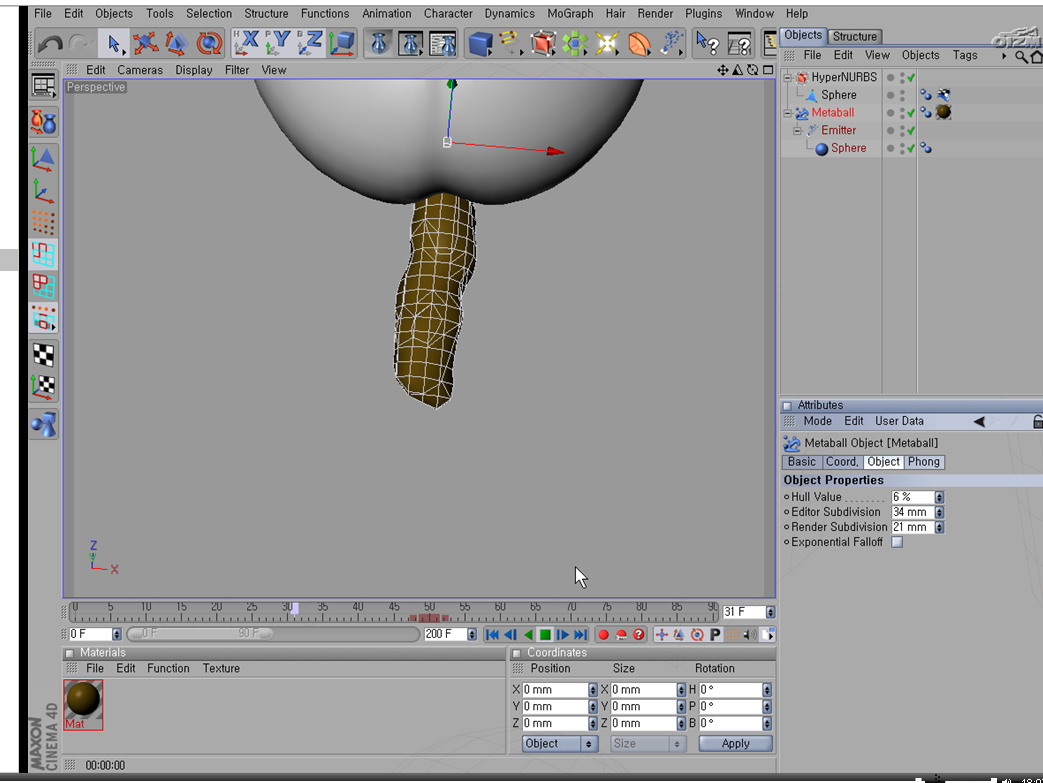
Task: Switch to the Structure tab
Action: (855, 37)
